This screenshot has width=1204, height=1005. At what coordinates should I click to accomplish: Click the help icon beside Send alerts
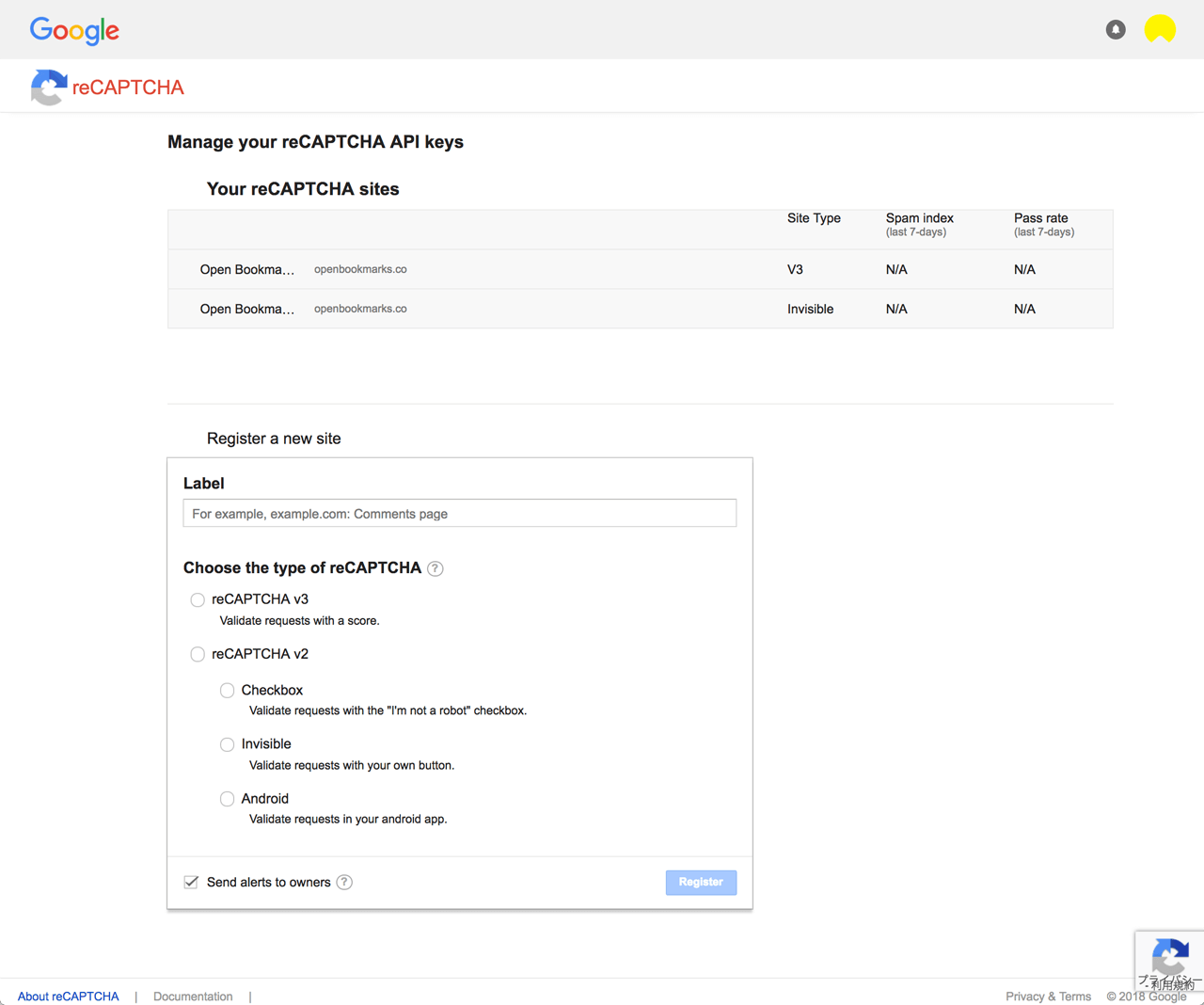(344, 882)
